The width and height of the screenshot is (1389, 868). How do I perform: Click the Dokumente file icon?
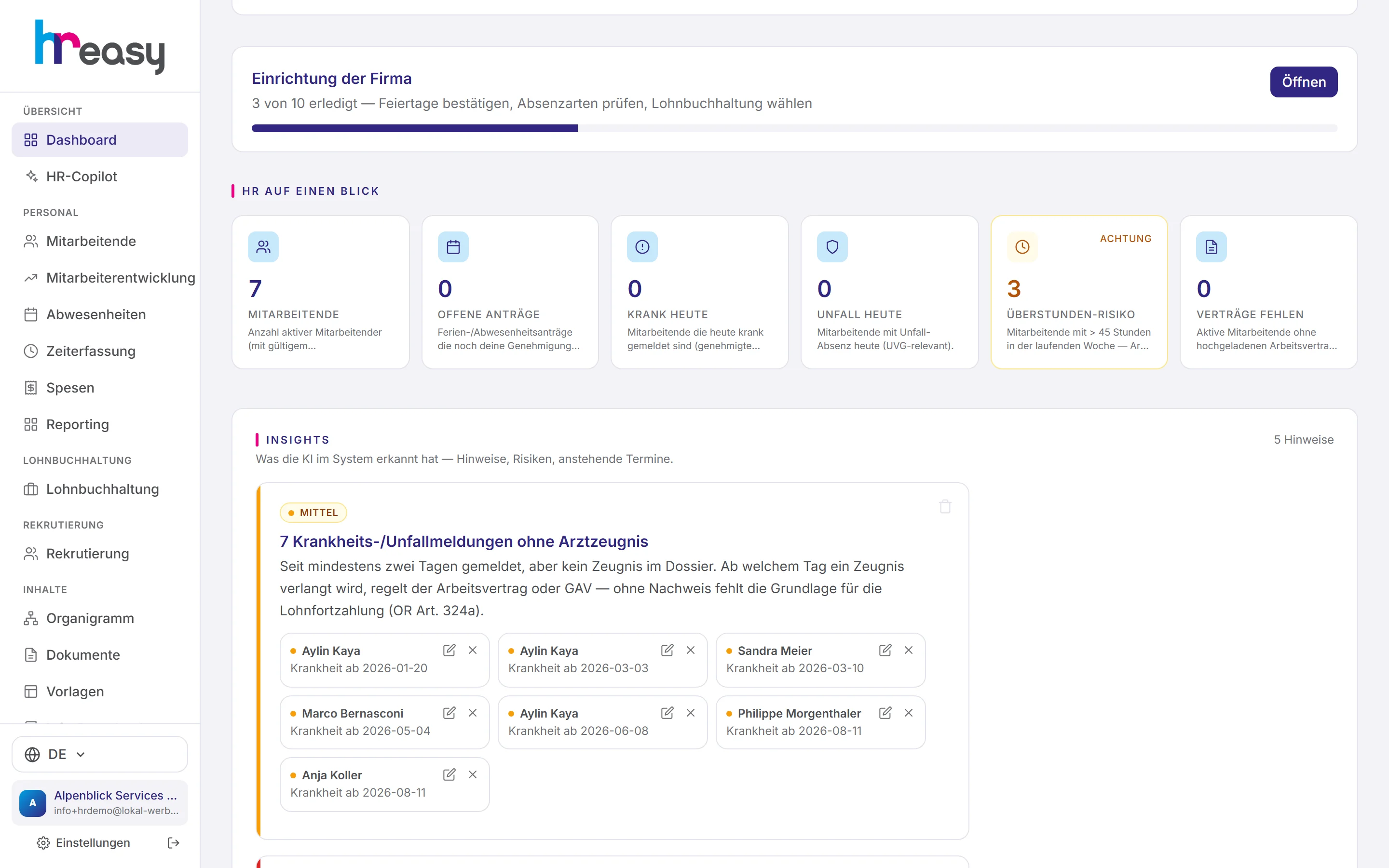31,655
